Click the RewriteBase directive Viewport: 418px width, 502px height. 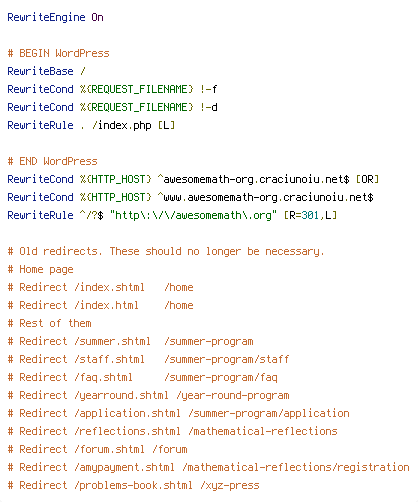coord(40,71)
